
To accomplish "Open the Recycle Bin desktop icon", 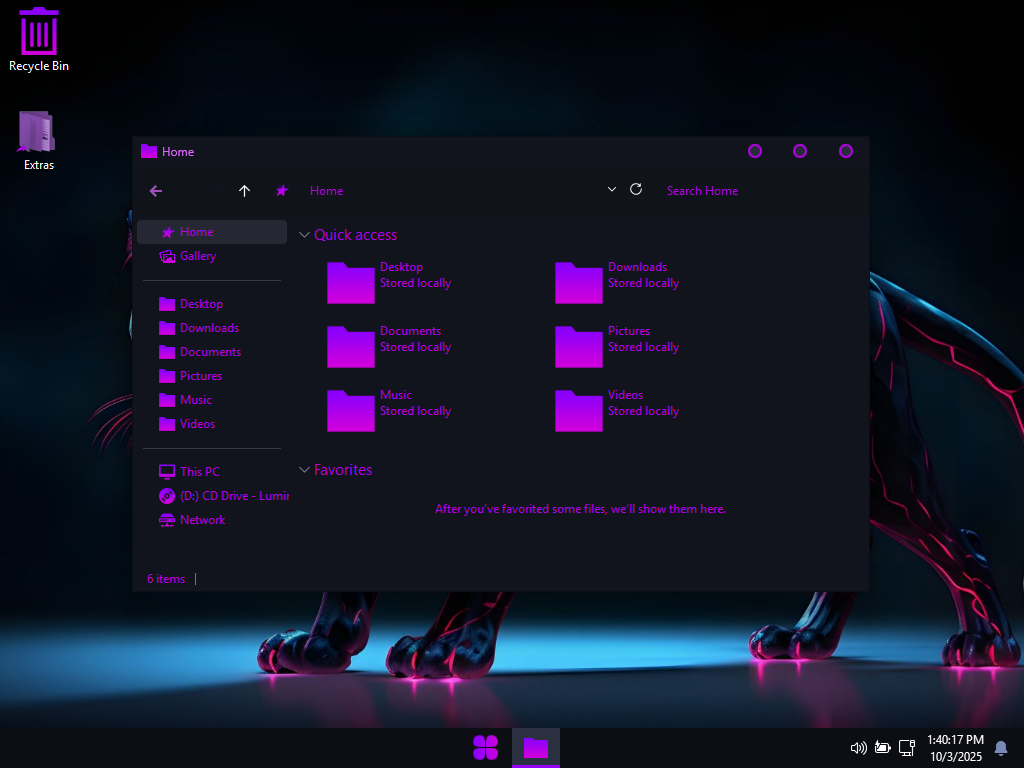I will coord(39,40).
